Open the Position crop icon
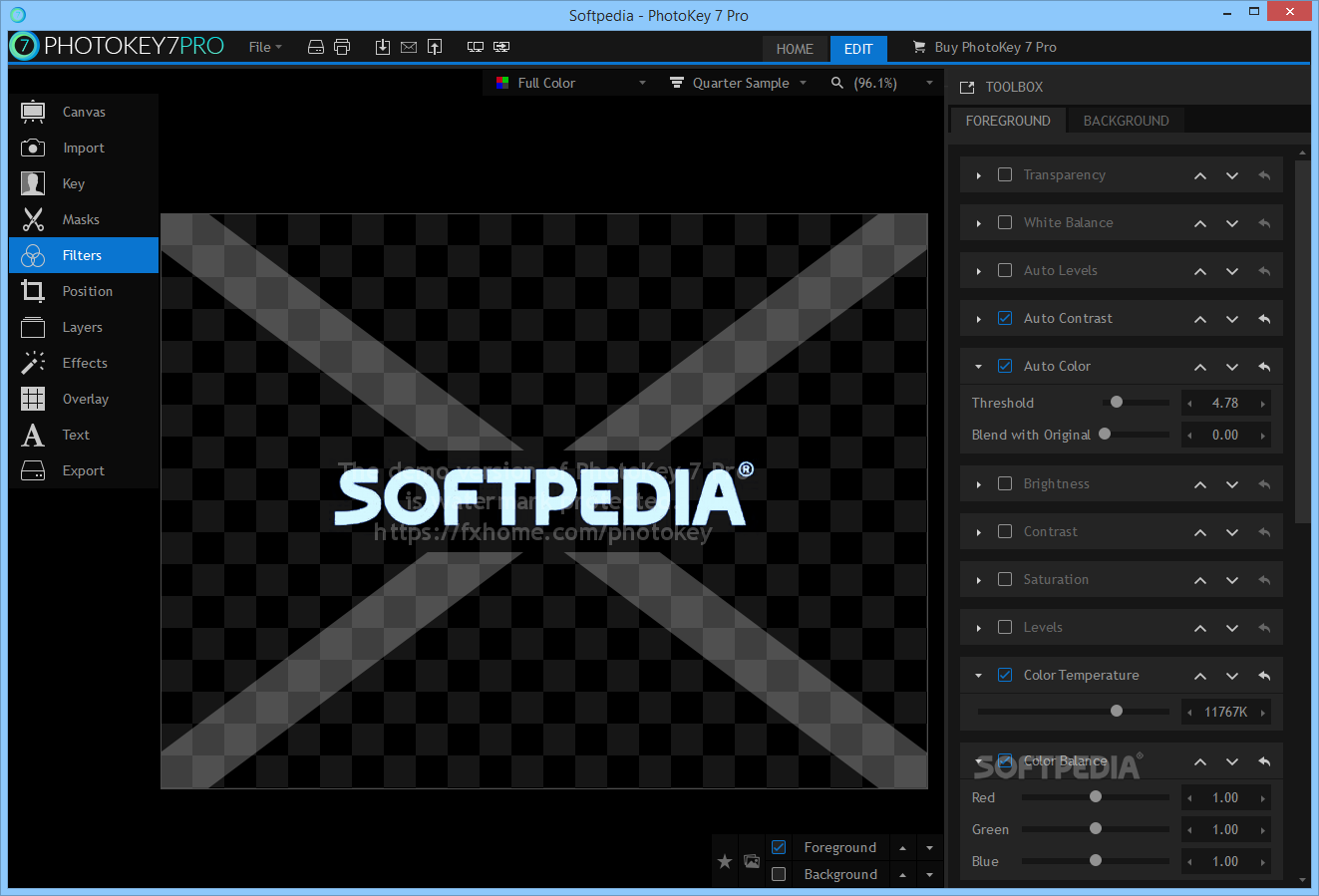 (x=33, y=291)
